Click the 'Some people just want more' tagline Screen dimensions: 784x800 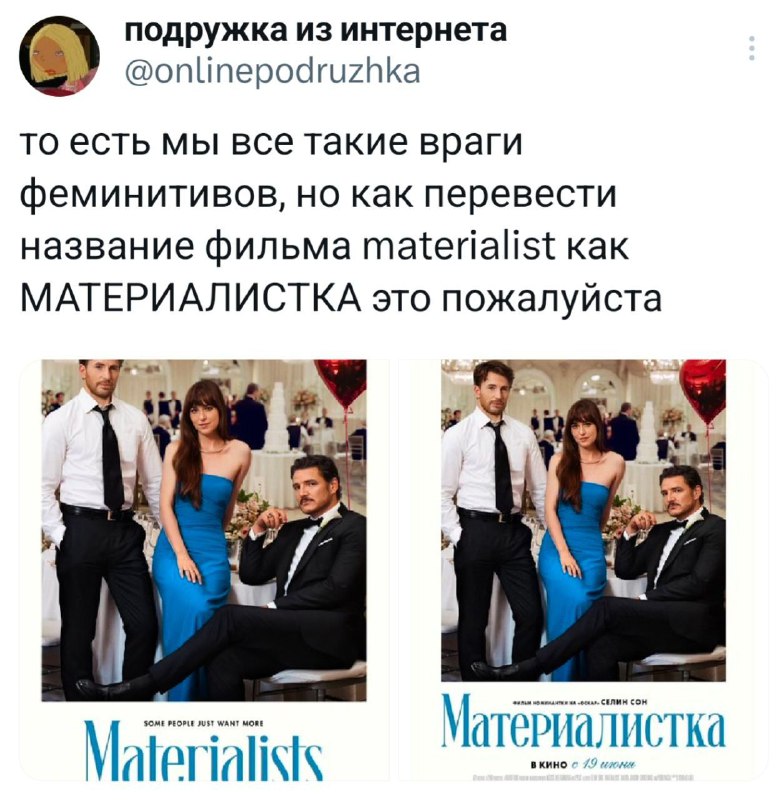pos(204,723)
